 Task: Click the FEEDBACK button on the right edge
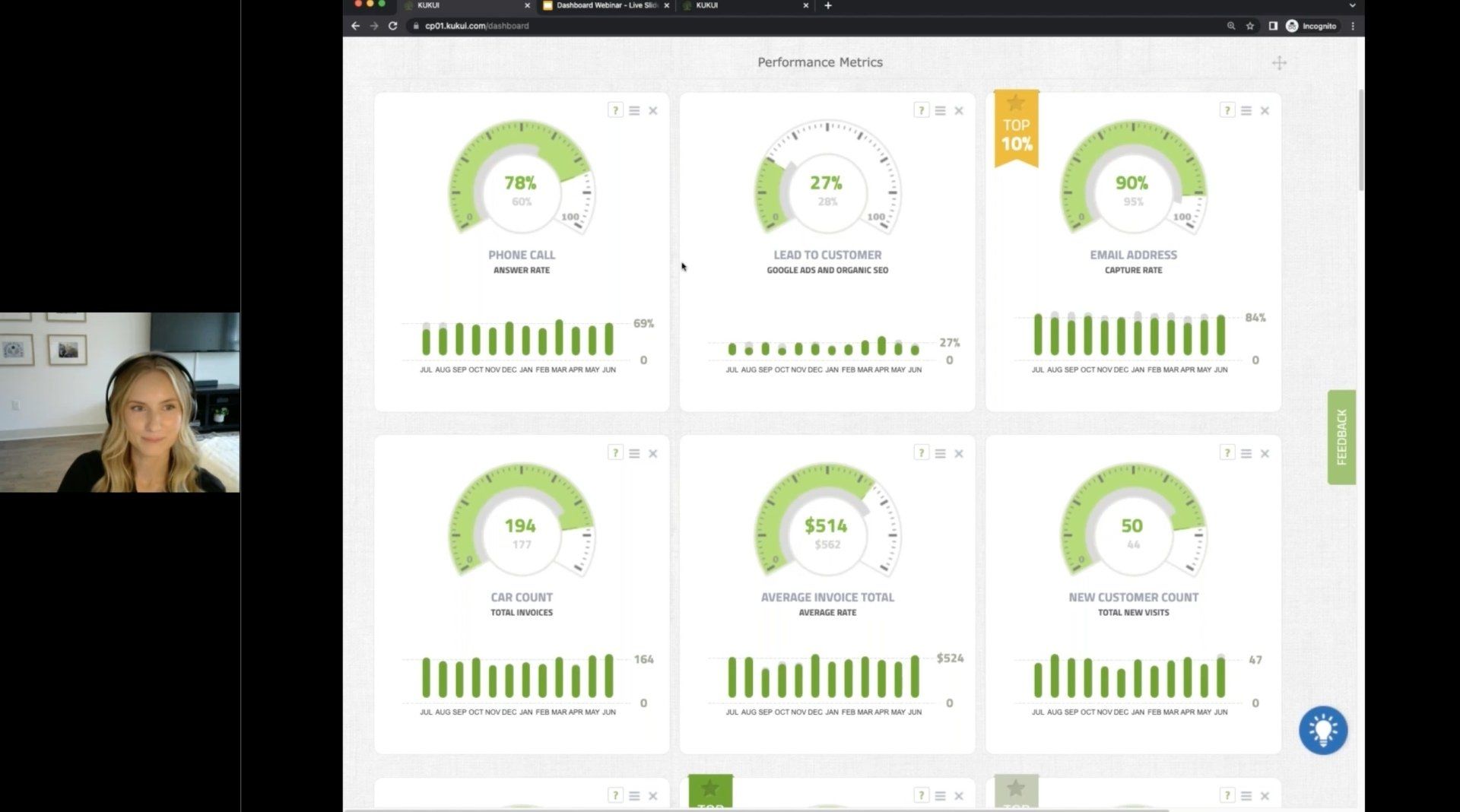(x=1342, y=436)
